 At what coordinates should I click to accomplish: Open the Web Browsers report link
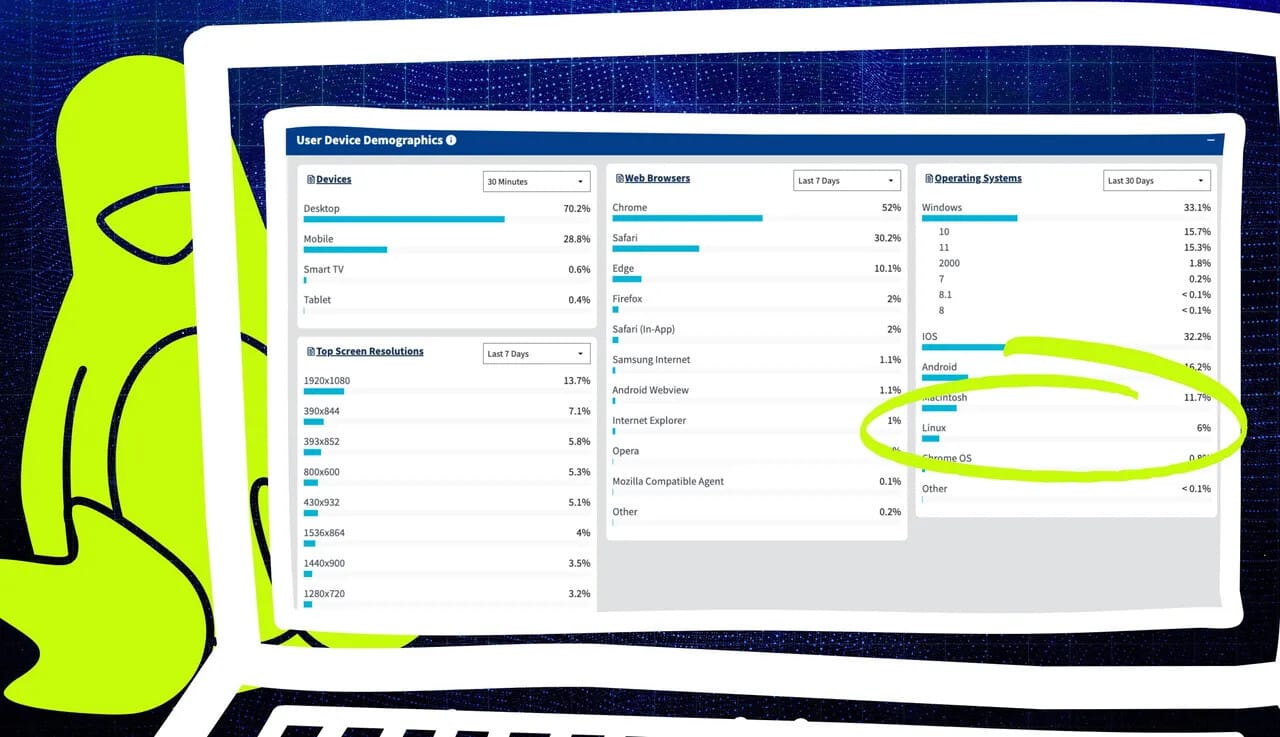tap(658, 179)
